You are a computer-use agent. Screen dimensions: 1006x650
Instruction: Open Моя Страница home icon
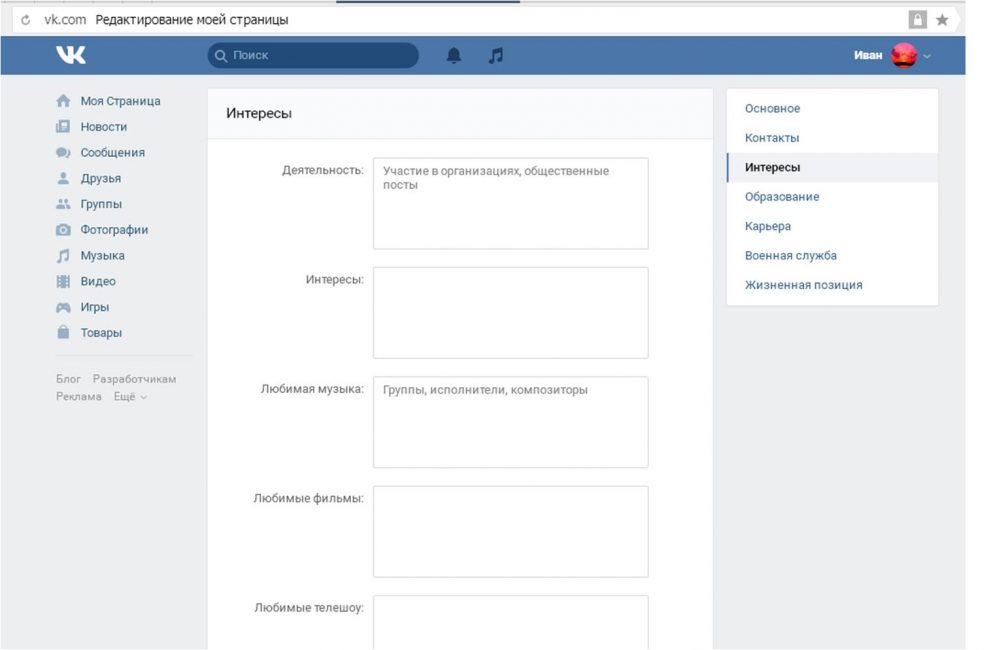point(63,101)
